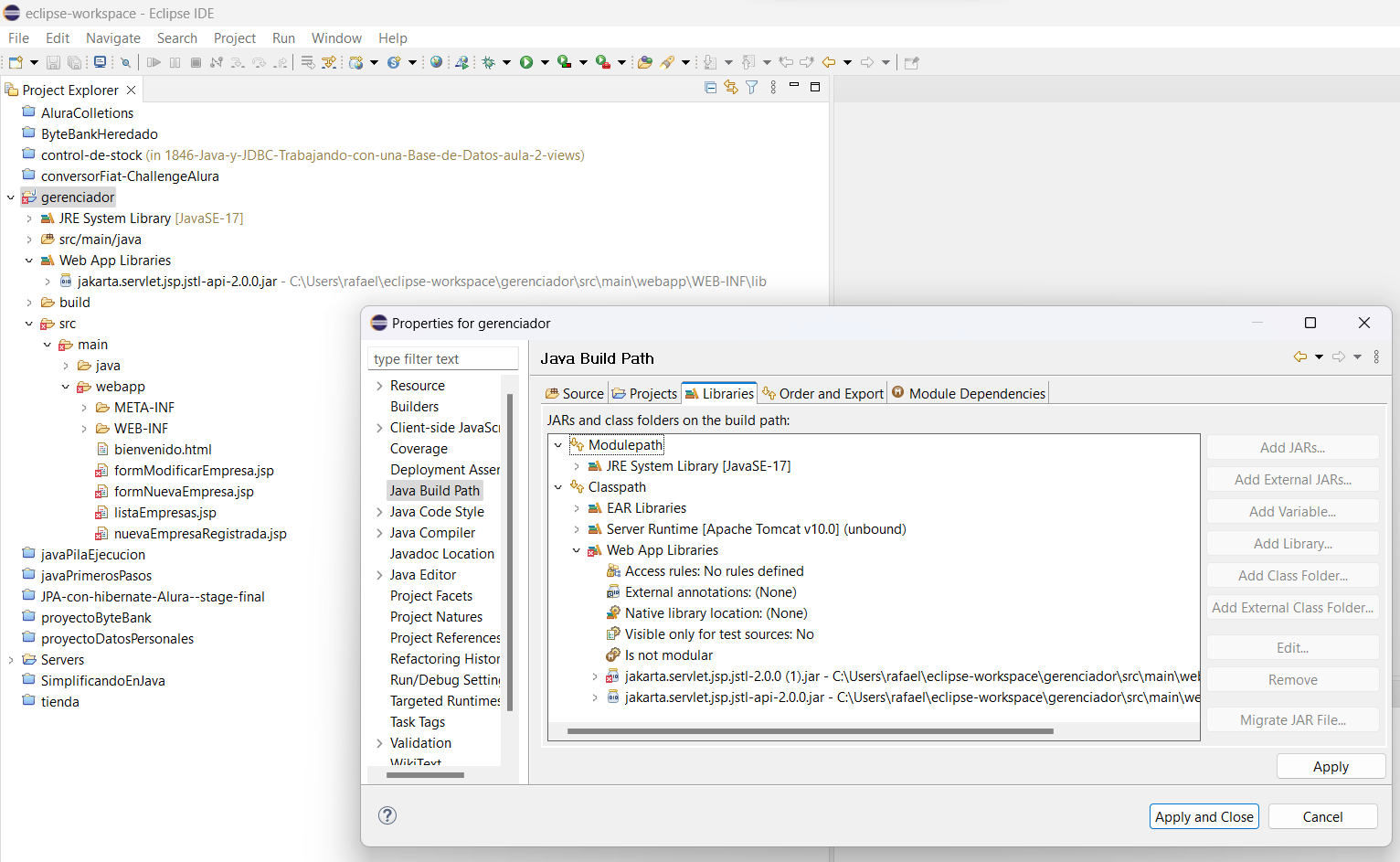Screen dimensions: 1400x862
Task: Click the Search flashlight toolbar icon
Action: coord(668,62)
